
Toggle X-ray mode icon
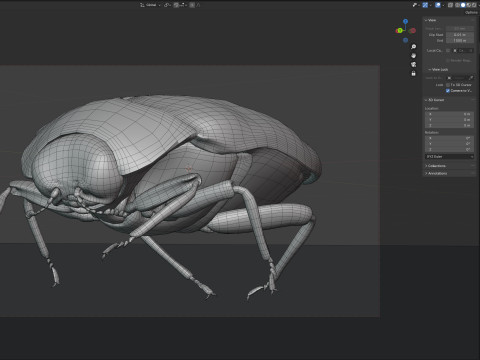451,5
